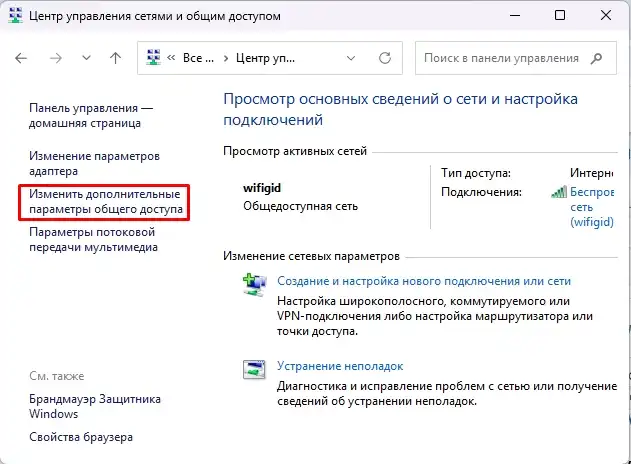631x464 pixels.
Task: Click the new connection setup icon
Action: [x=254, y=285]
